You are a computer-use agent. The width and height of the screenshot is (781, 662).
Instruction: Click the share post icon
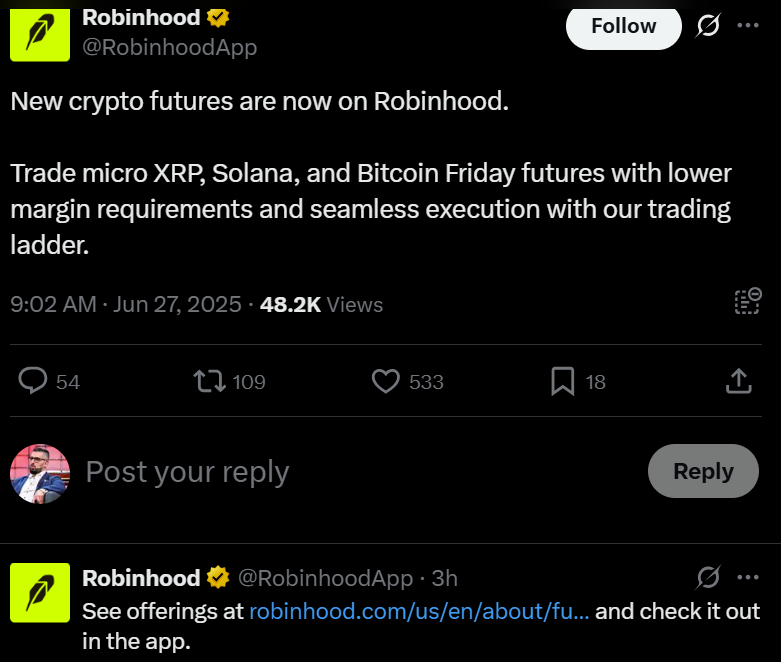(738, 381)
